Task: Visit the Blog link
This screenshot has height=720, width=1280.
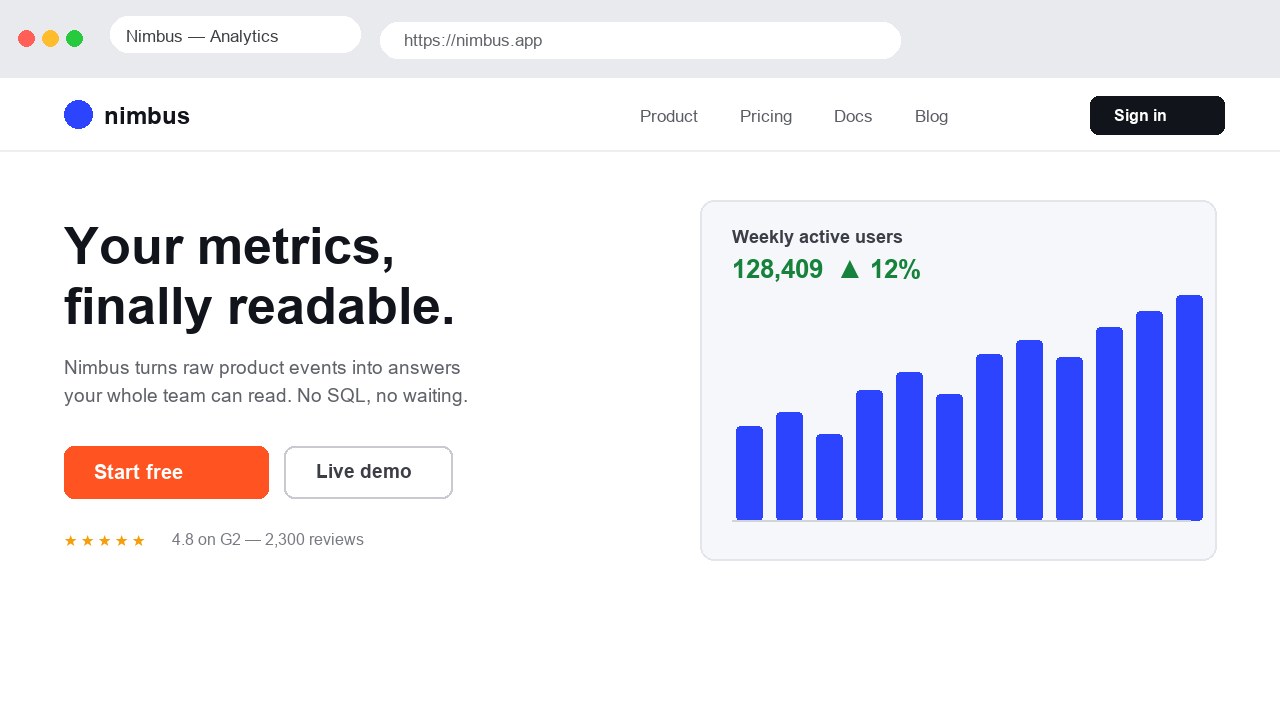Action: pyautogui.click(x=931, y=116)
